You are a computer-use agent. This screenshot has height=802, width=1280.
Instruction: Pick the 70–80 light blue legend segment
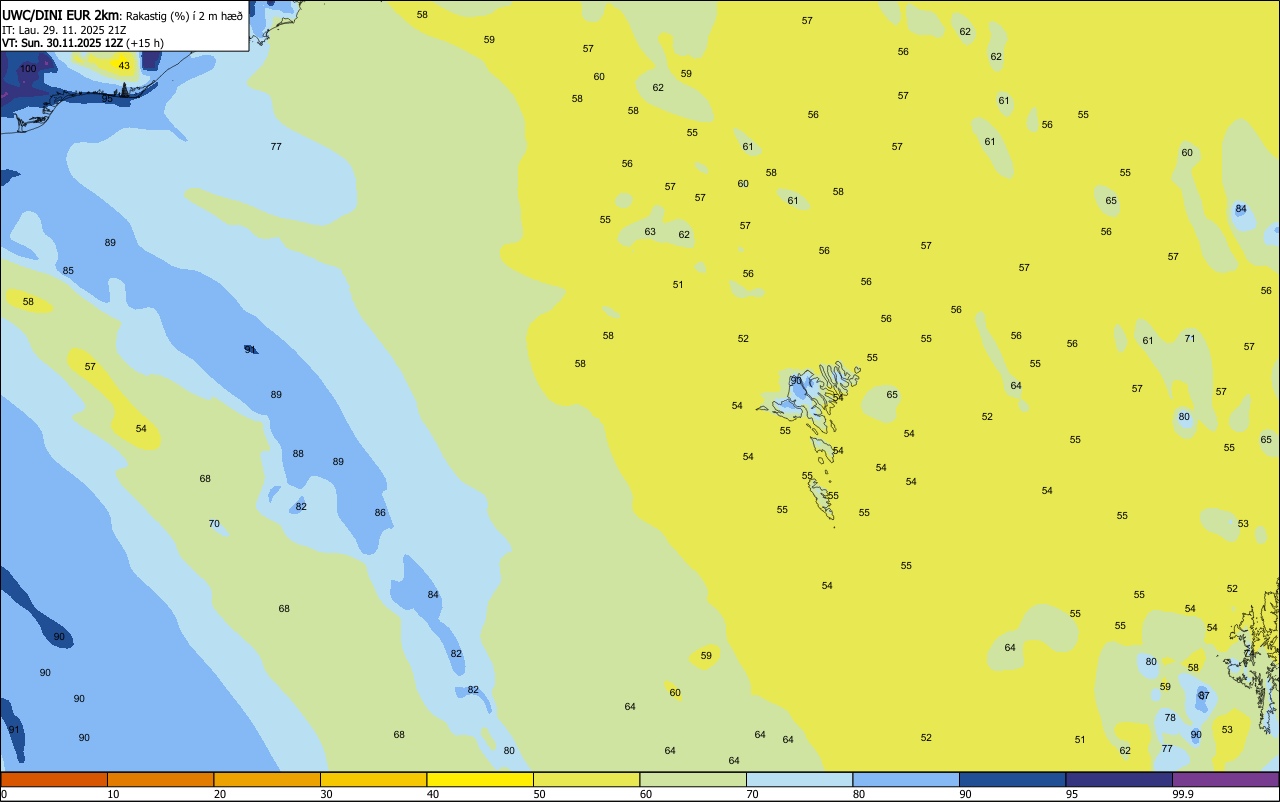(799, 779)
